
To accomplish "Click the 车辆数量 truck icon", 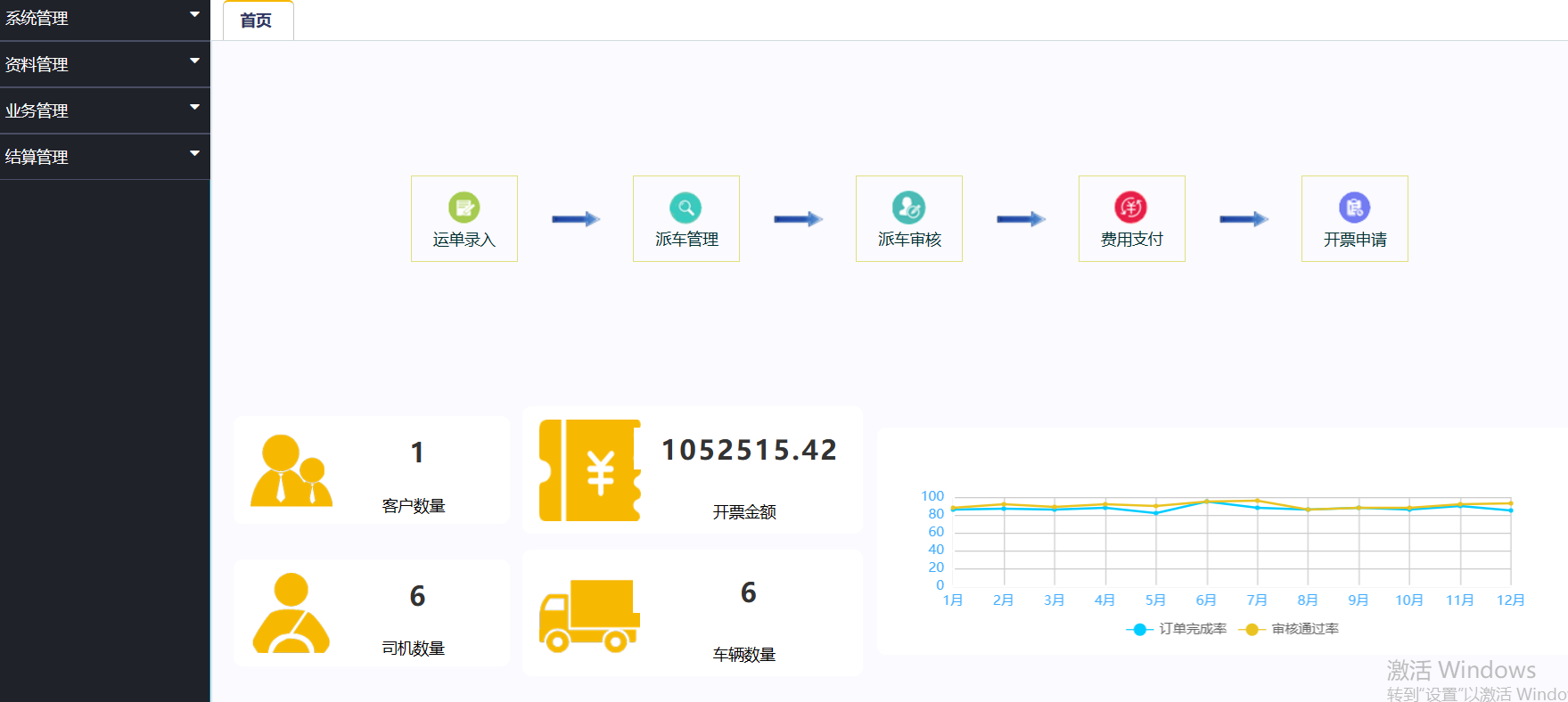I will [x=590, y=616].
